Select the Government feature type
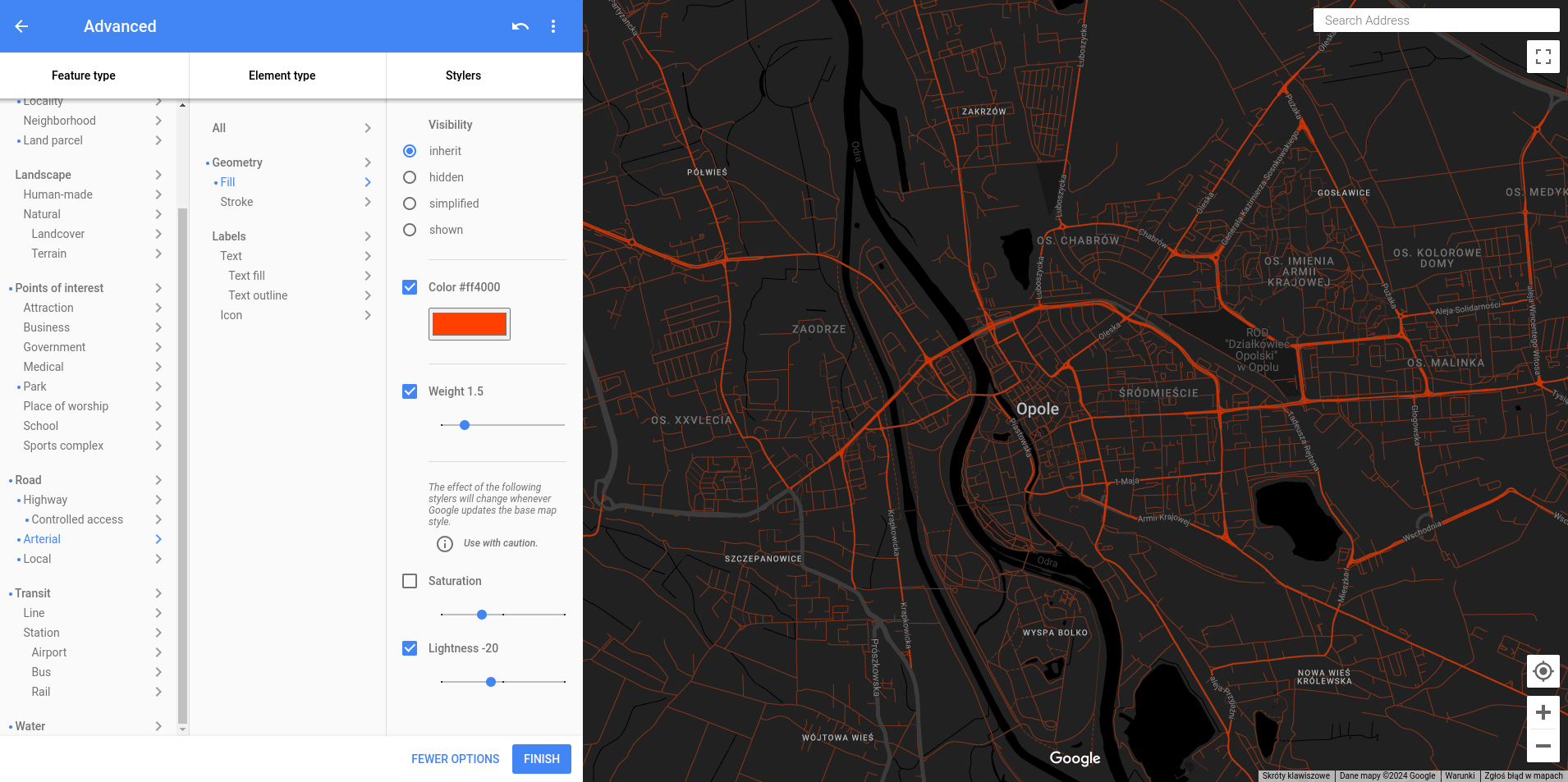 (54, 347)
